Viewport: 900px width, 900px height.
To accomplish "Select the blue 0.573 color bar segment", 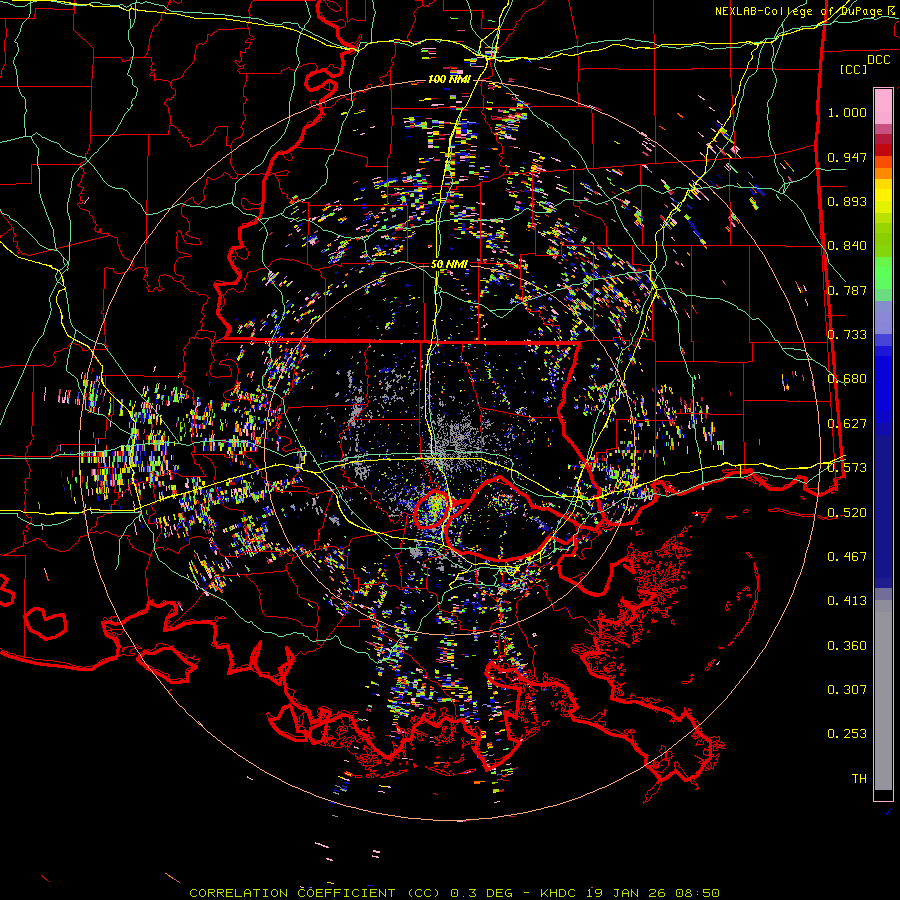I will [883, 467].
